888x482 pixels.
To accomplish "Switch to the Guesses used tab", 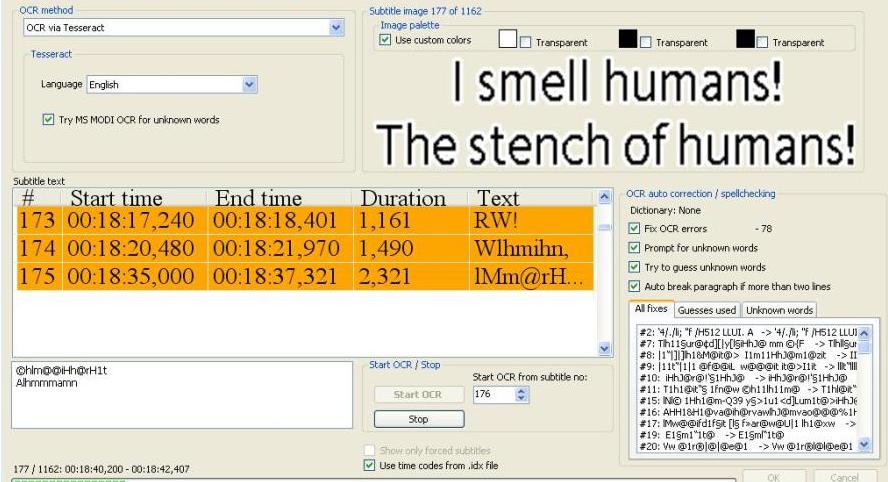I will point(707,310).
